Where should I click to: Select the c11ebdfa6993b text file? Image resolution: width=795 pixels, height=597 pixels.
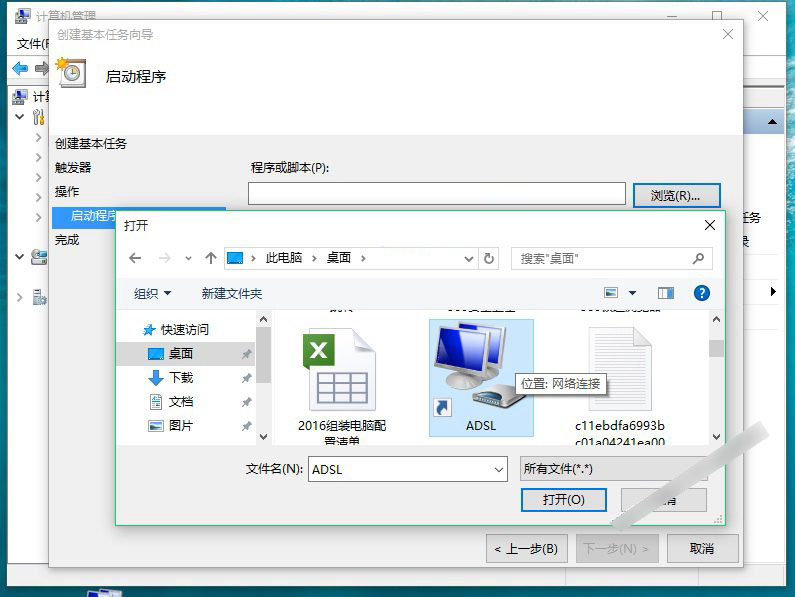620,385
